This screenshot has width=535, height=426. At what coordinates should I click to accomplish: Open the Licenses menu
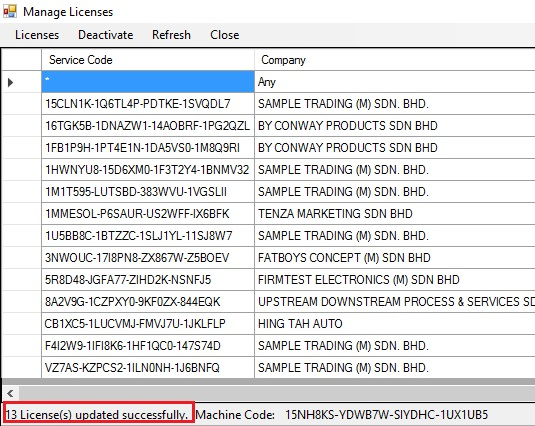pyautogui.click(x=37, y=35)
